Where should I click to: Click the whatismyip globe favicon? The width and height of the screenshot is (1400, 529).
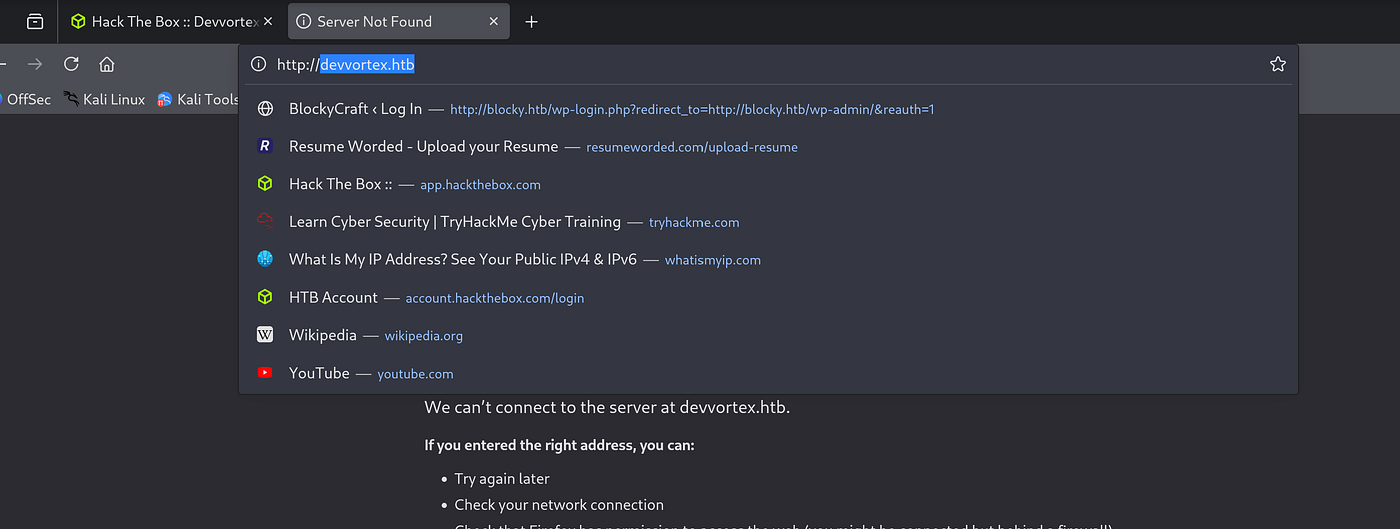pyautogui.click(x=265, y=259)
